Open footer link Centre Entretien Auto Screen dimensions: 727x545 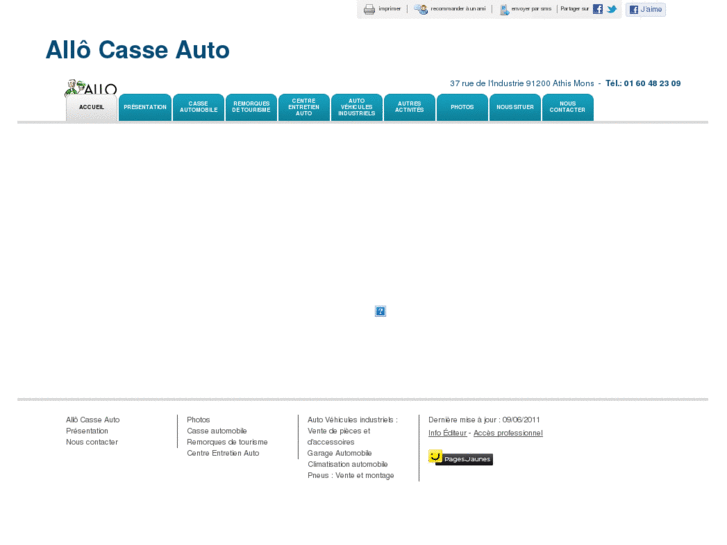coord(223,453)
